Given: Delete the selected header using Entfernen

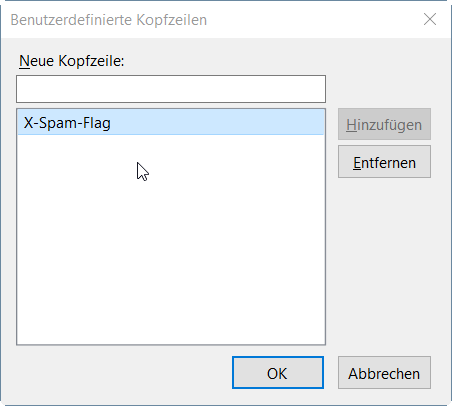Looking at the screenshot, I should (x=384, y=162).
